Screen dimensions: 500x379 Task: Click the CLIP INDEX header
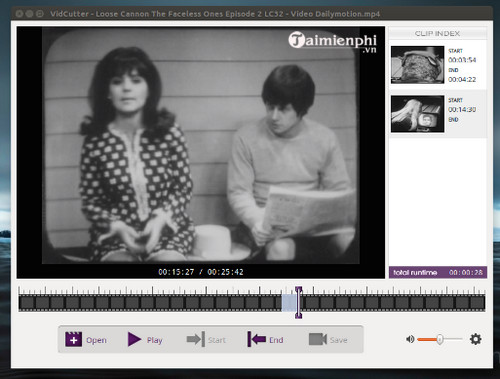click(437, 33)
